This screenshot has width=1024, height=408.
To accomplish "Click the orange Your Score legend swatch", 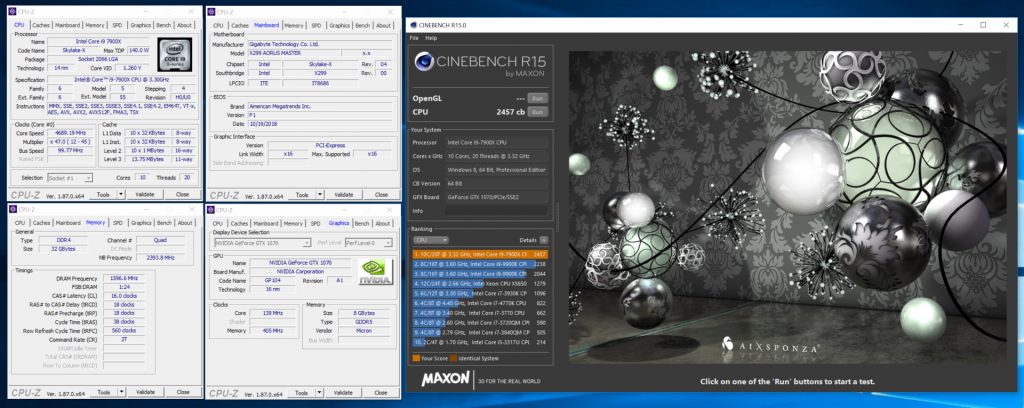I will coord(416,357).
